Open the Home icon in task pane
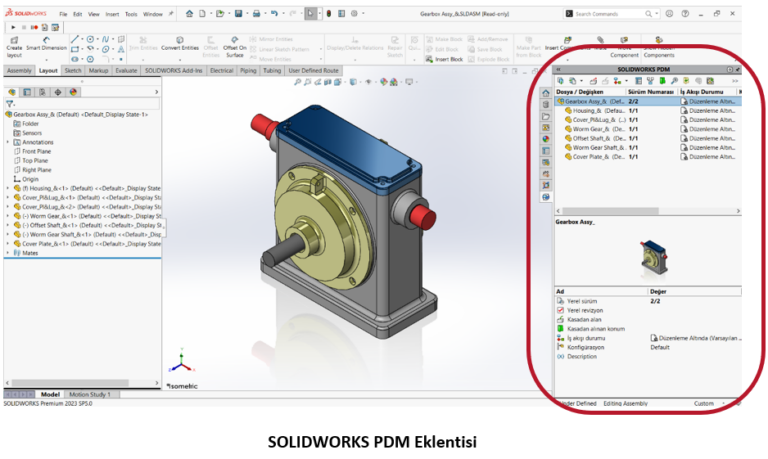 tap(545, 93)
